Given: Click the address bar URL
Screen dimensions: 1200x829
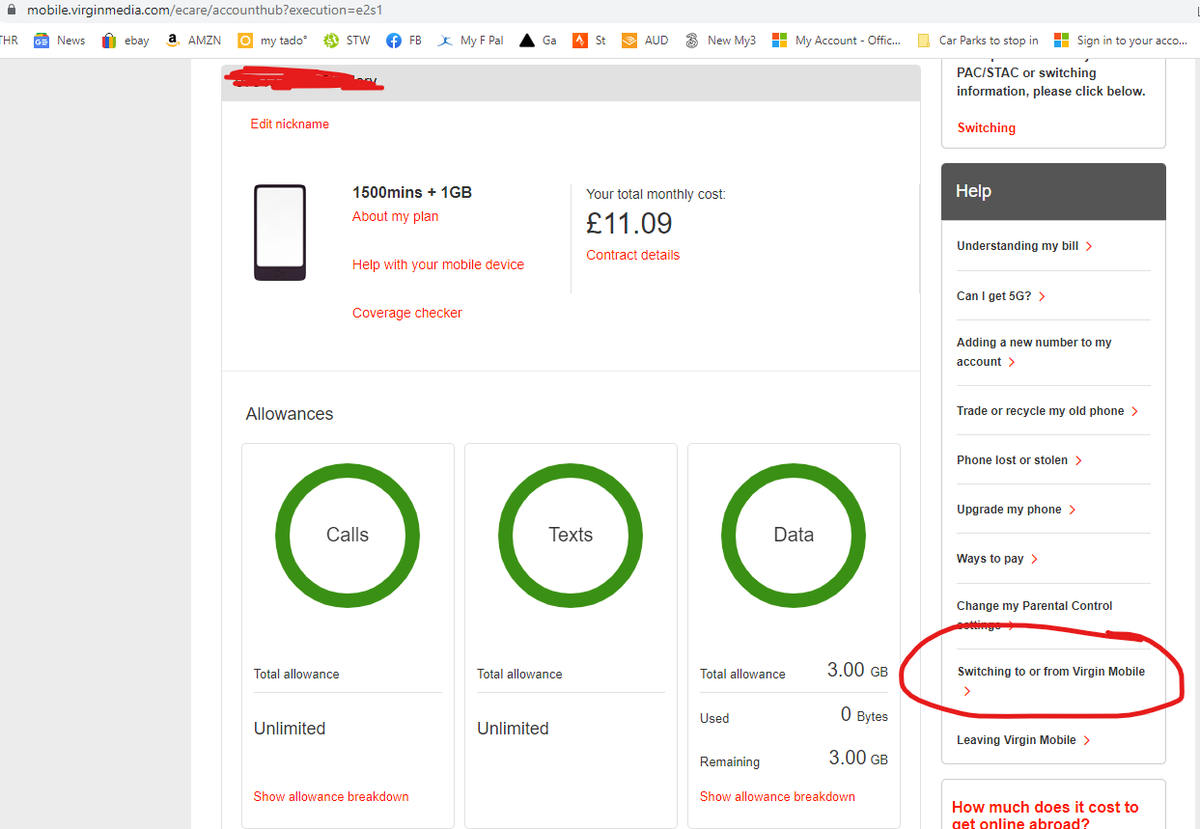Looking at the screenshot, I should pos(205,10).
